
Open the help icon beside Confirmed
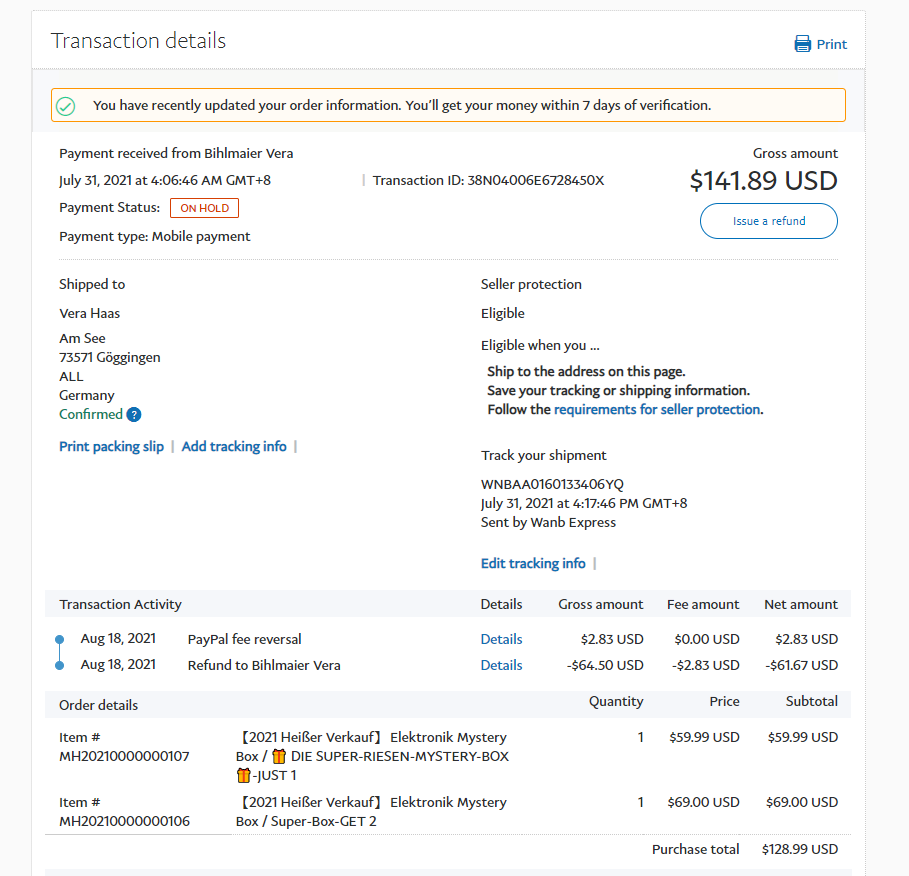[134, 415]
